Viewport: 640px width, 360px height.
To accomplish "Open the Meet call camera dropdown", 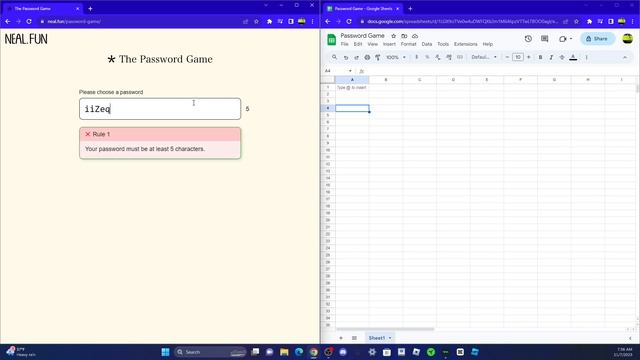I will coord(565,39).
